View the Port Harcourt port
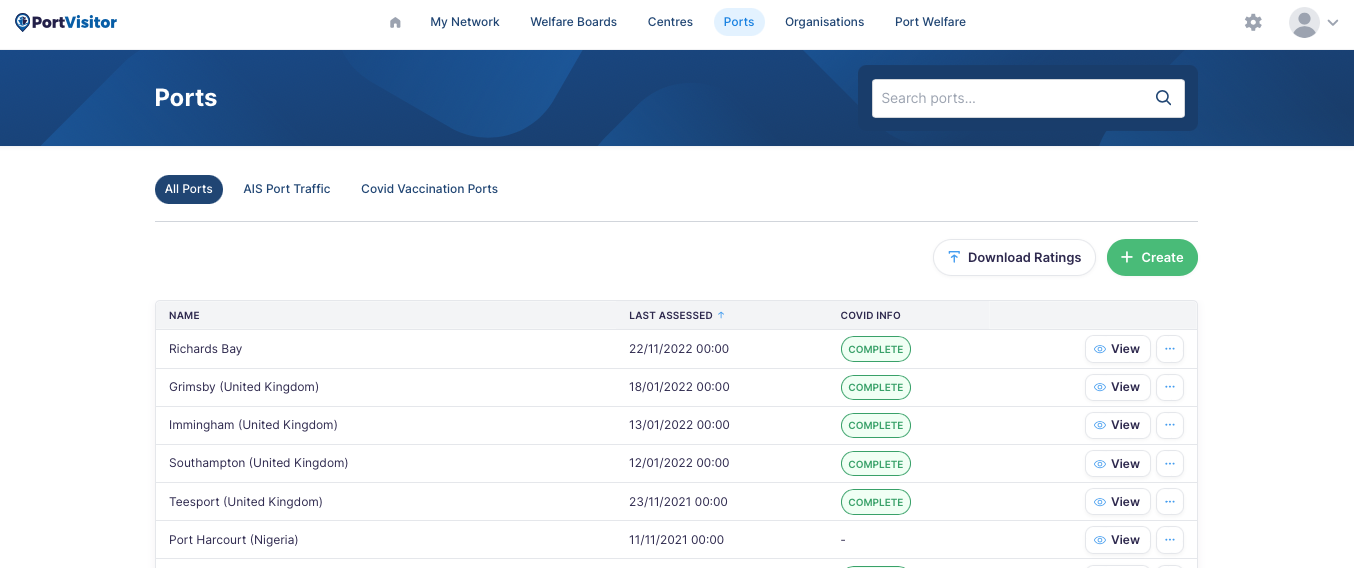The image size is (1354, 568). click(1118, 540)
